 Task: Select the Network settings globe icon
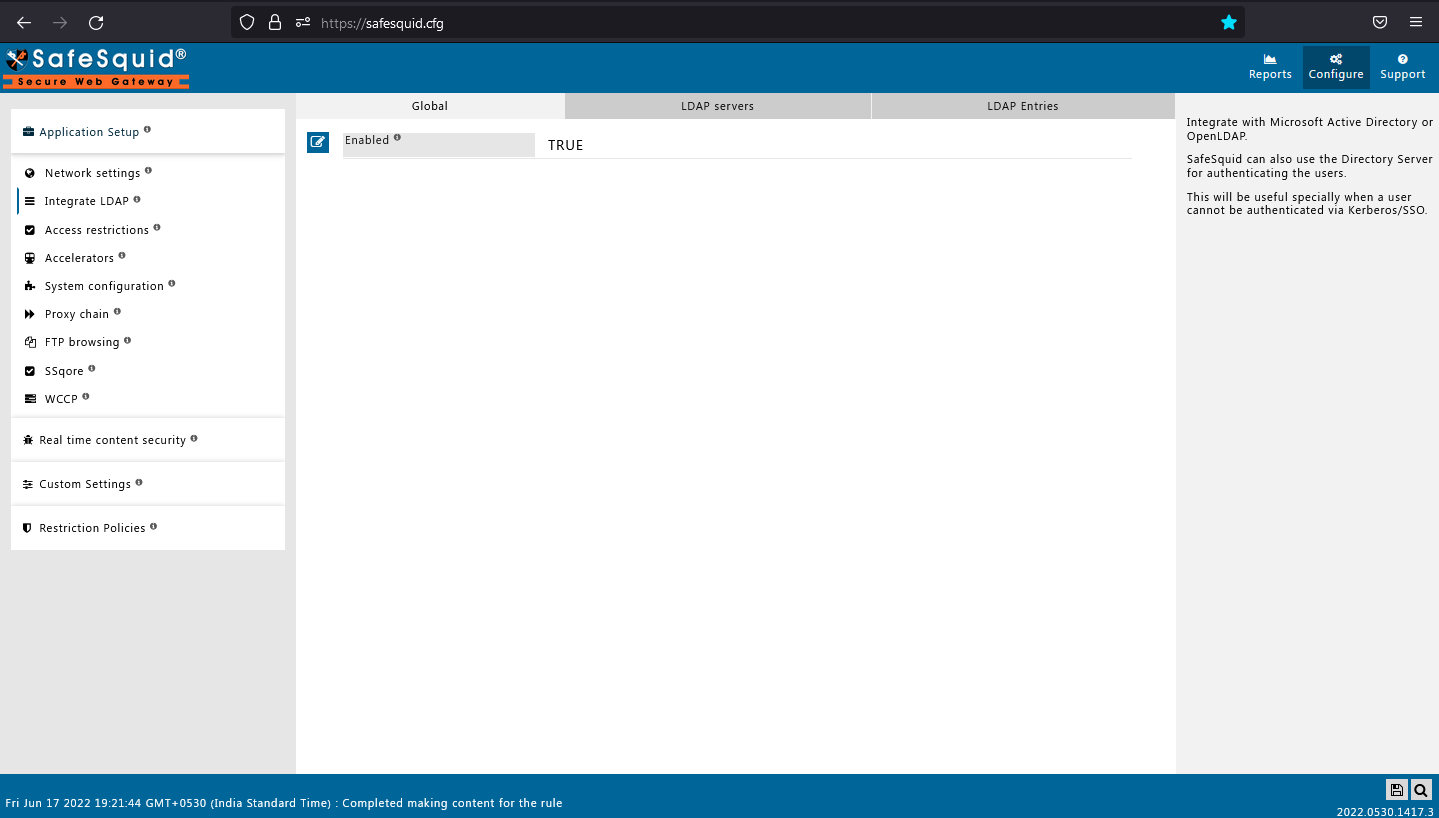pos(29,172)
